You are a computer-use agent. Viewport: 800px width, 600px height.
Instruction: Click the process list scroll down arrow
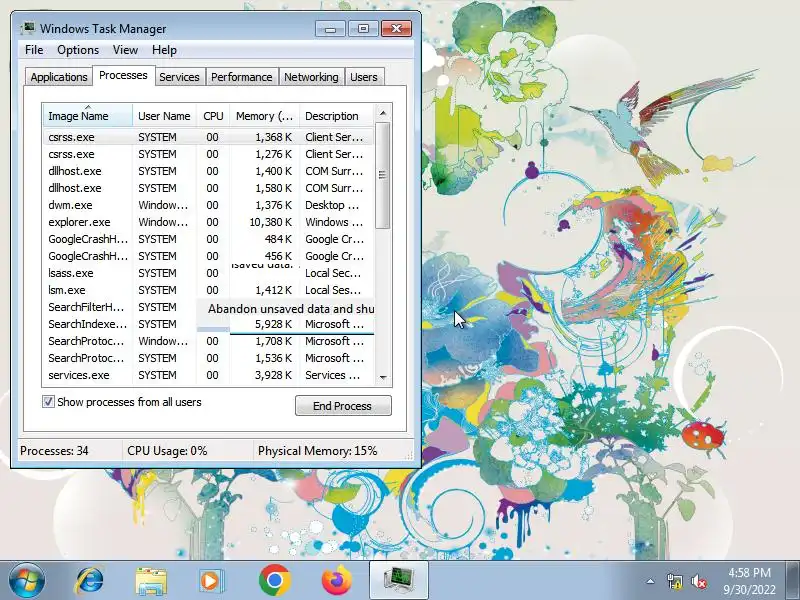pyautogui.click(x=383, y=377)
